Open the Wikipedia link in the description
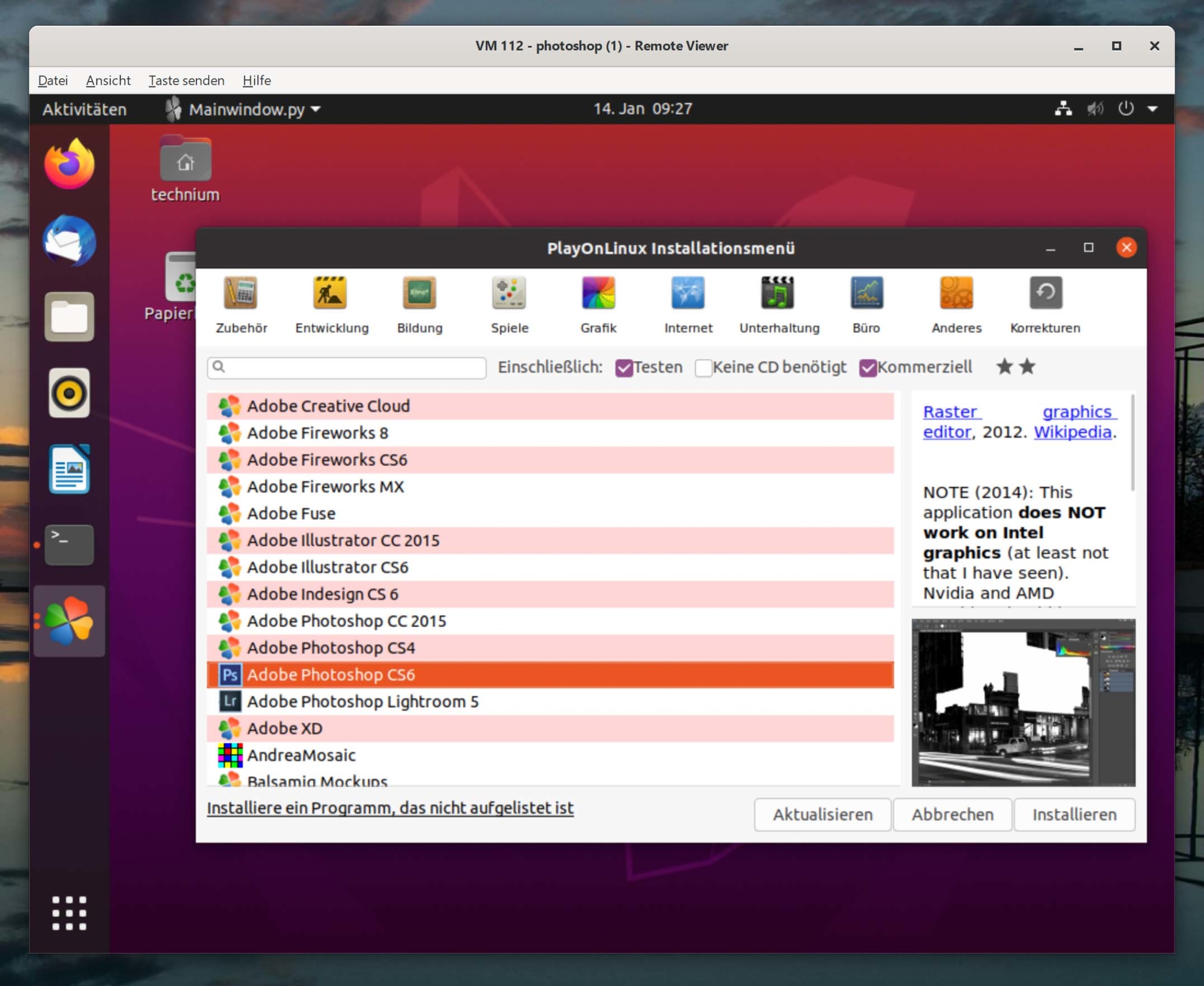The image size is (1204, 986). click(1072, 432)
